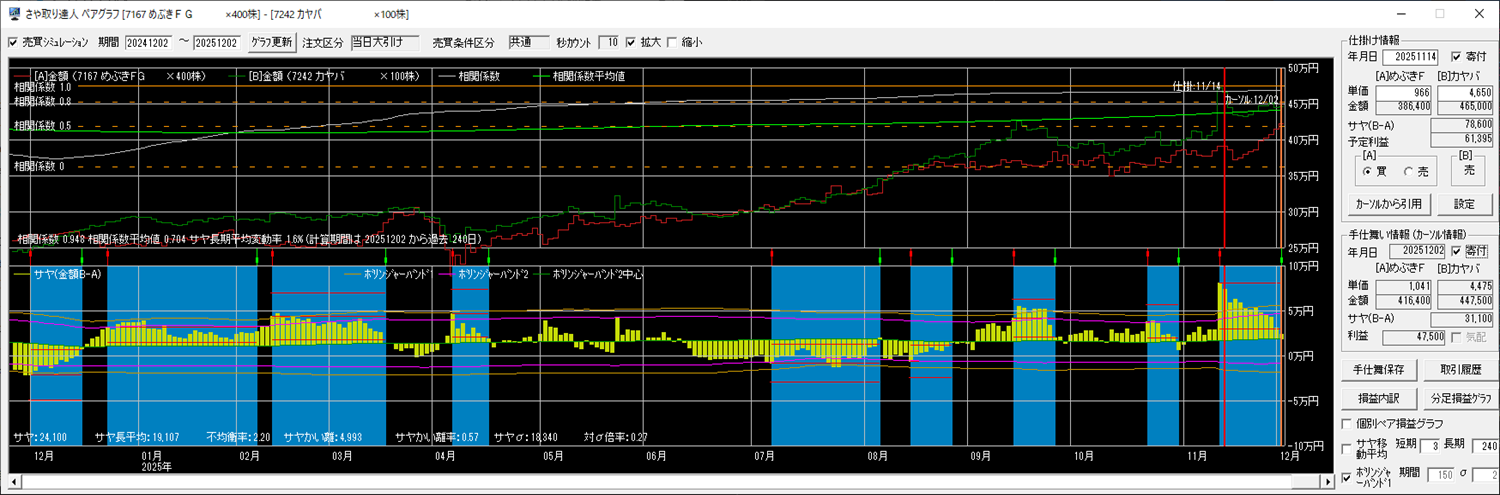Toggle the 売買シミュレーション checkbox

click(x=13, y=43)
